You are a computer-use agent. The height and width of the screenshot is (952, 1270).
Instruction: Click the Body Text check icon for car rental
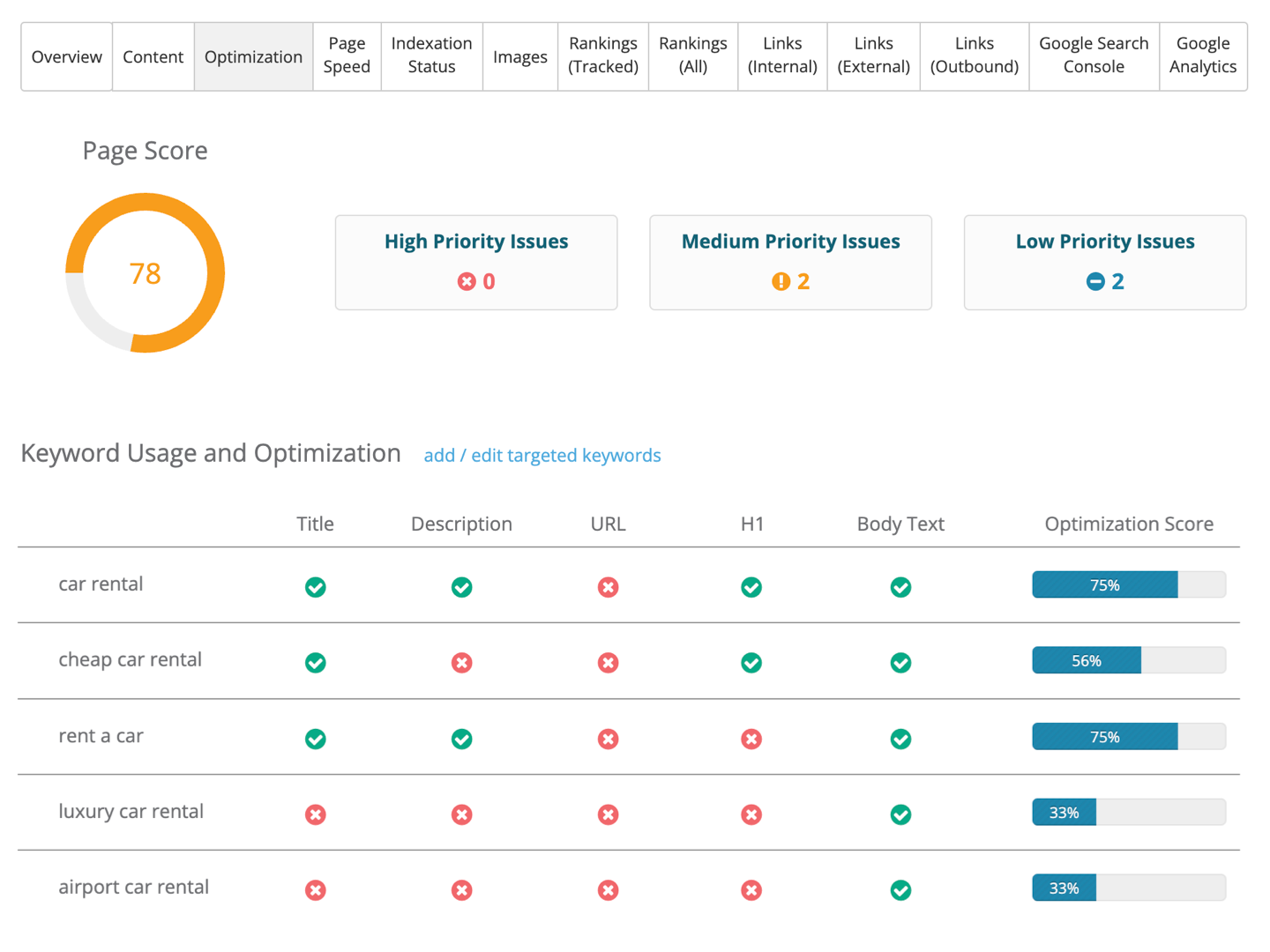click(900, 587)
